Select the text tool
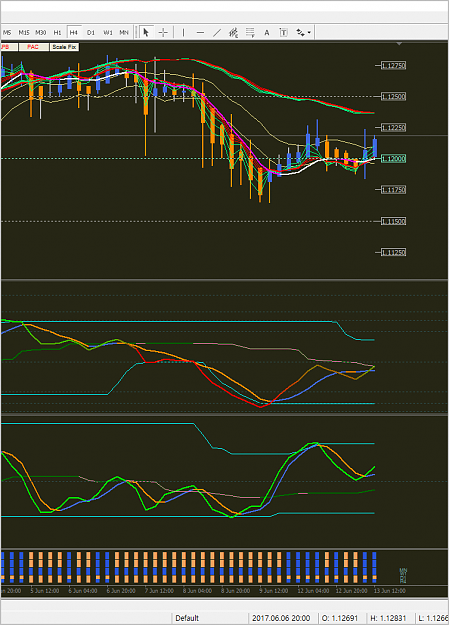 click(267, 32)
